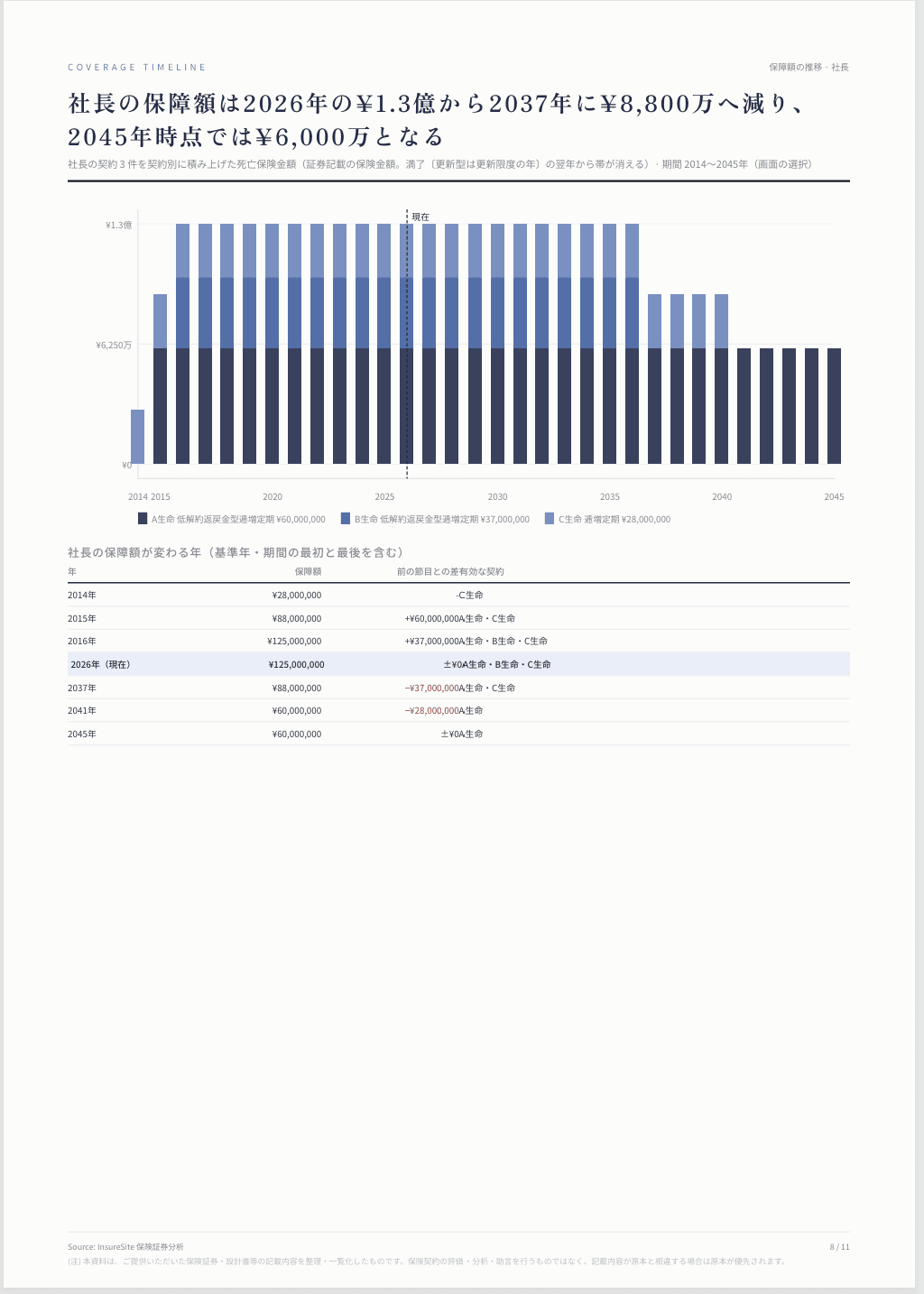Image resolution: width=924 pixels, height=1294 pixels.
Task: Select the 現在 marker label on the chart
Action: pos(420,217)
